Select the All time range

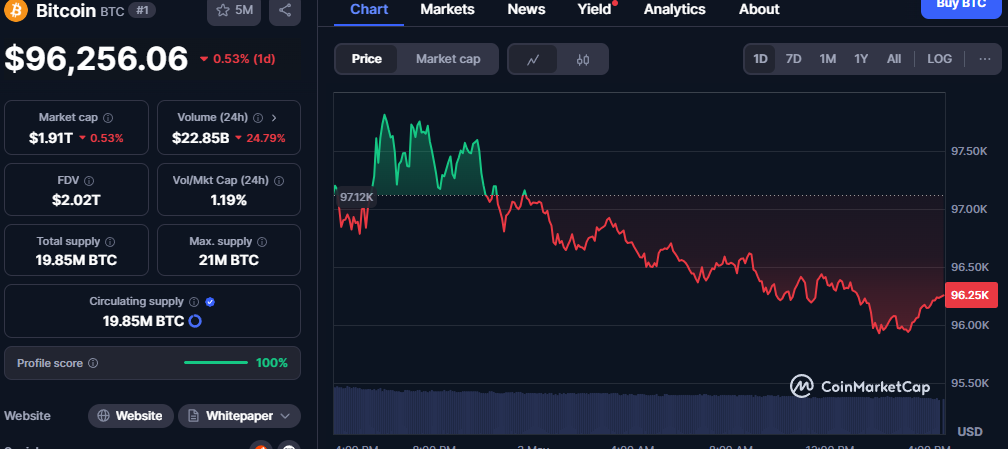[894, 59]
